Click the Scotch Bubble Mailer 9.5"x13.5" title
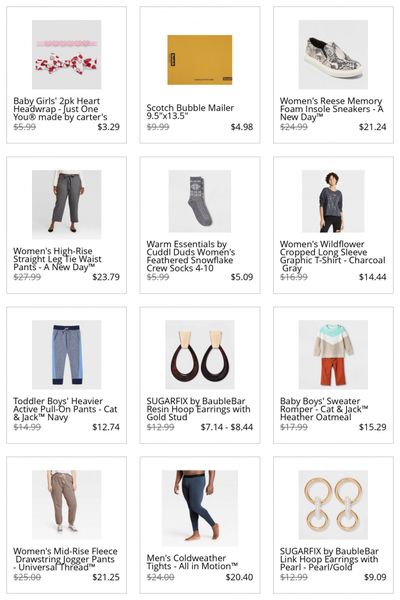Image resolution: width=400 pixels, height=600 pixels. 190,112
